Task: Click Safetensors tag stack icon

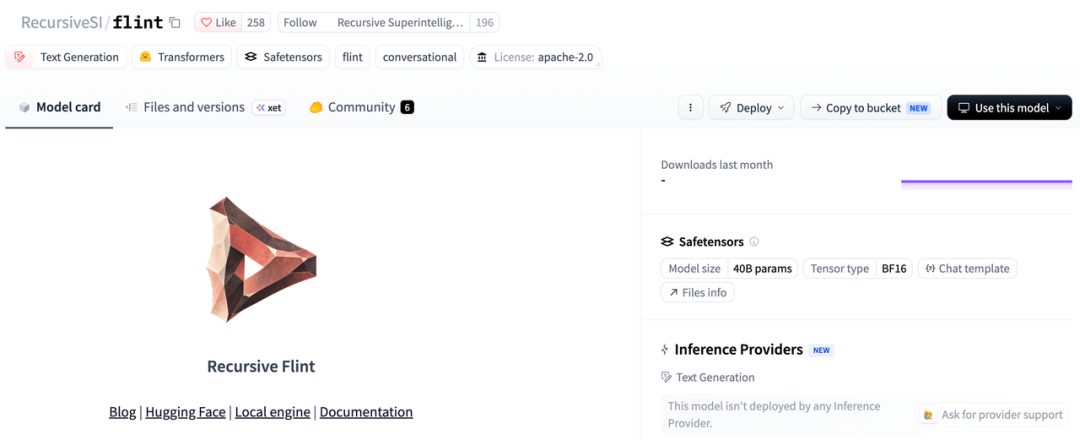Action: pyautogui.click(x=251, y=57)
